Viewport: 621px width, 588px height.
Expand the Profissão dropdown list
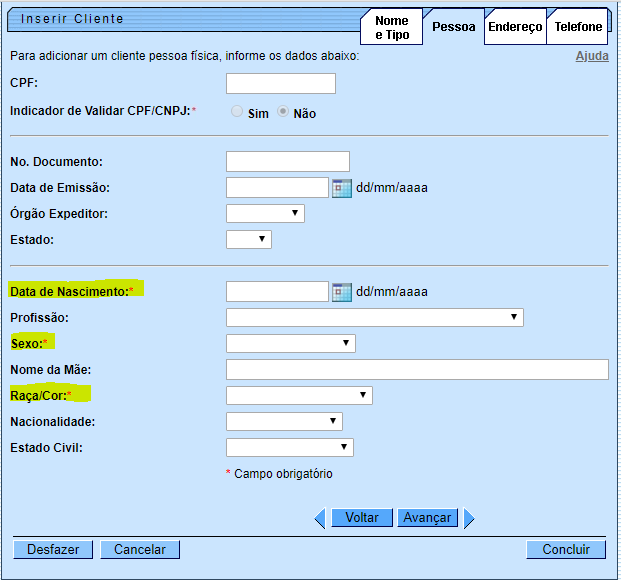click(x=374, y=318)
